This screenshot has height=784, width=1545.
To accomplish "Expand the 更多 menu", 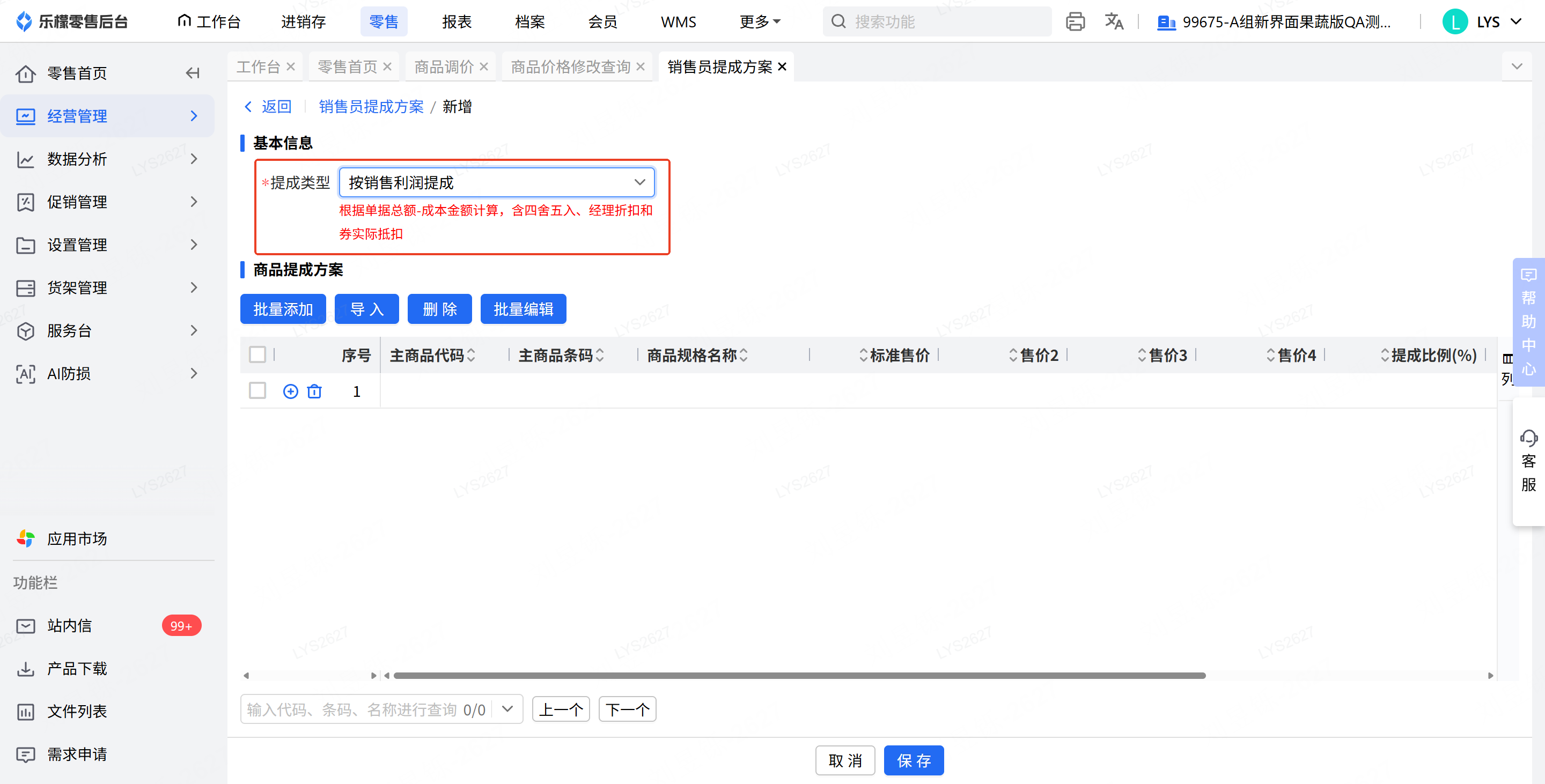I will pyautogui.click(x=760, y=21).
